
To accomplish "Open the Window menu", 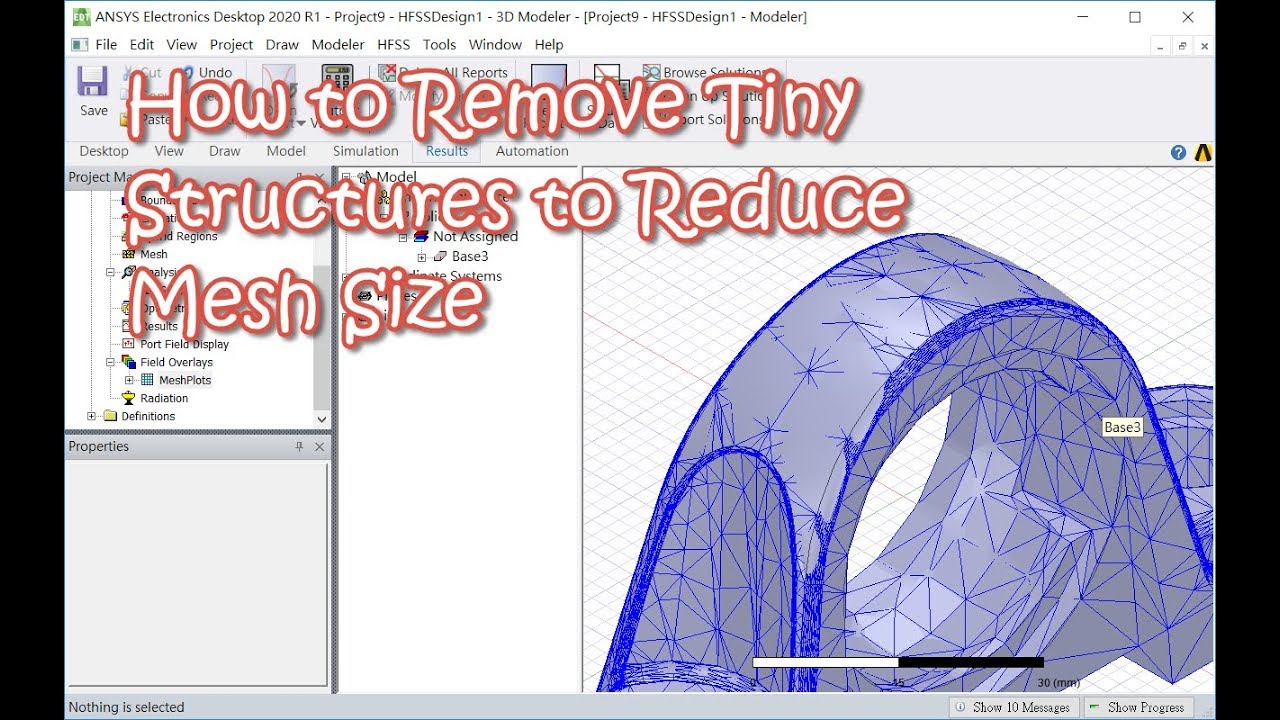I will click(x=495, y=45).
